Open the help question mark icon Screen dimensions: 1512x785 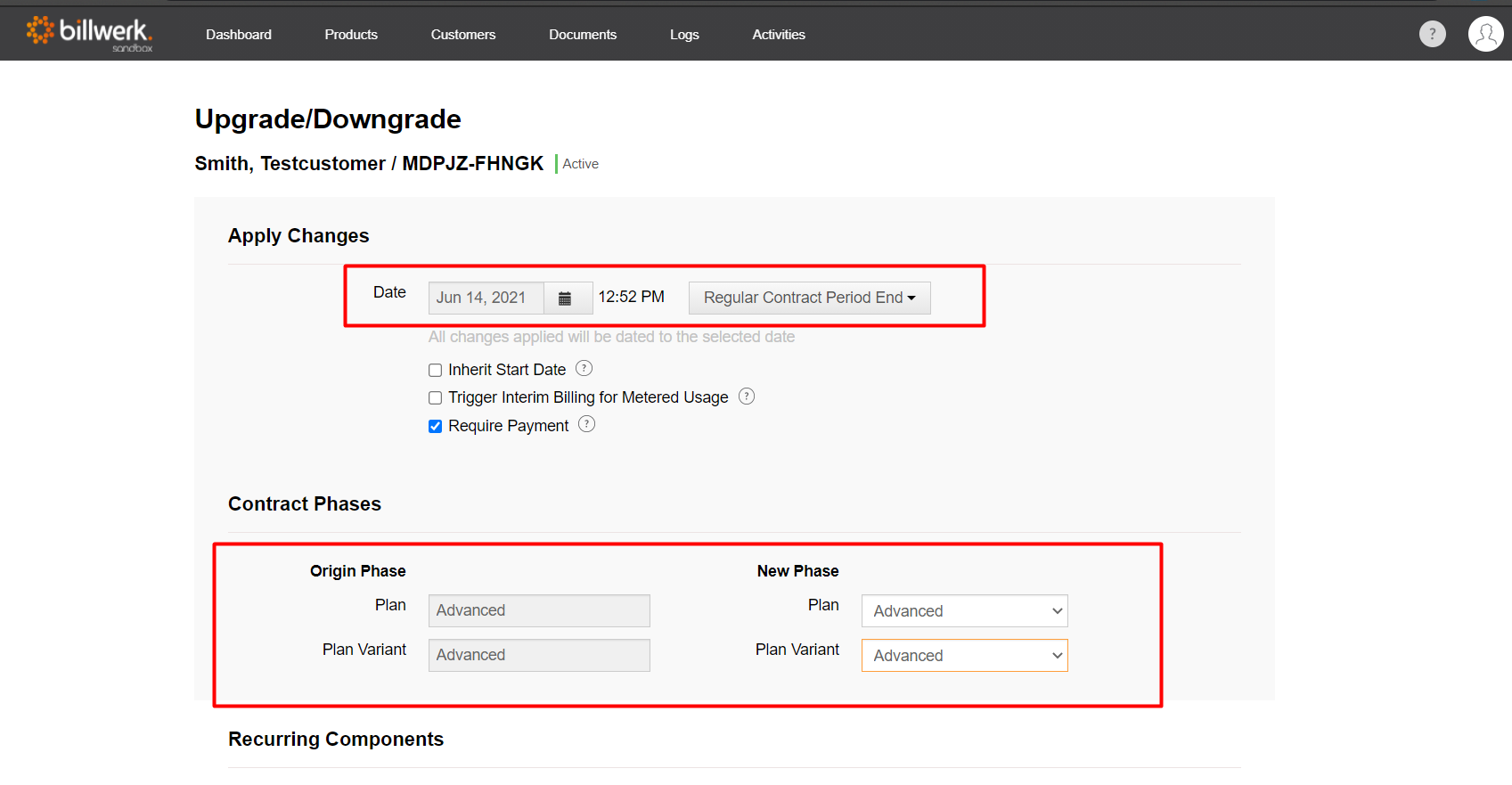1432,34
